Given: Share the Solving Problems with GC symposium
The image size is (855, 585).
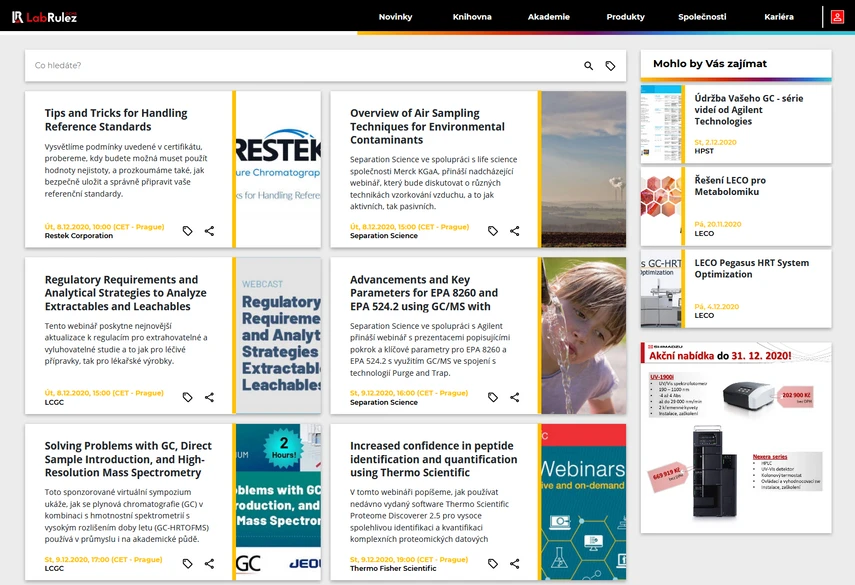Looking at the screenshot, I should [x=209, y=563].
